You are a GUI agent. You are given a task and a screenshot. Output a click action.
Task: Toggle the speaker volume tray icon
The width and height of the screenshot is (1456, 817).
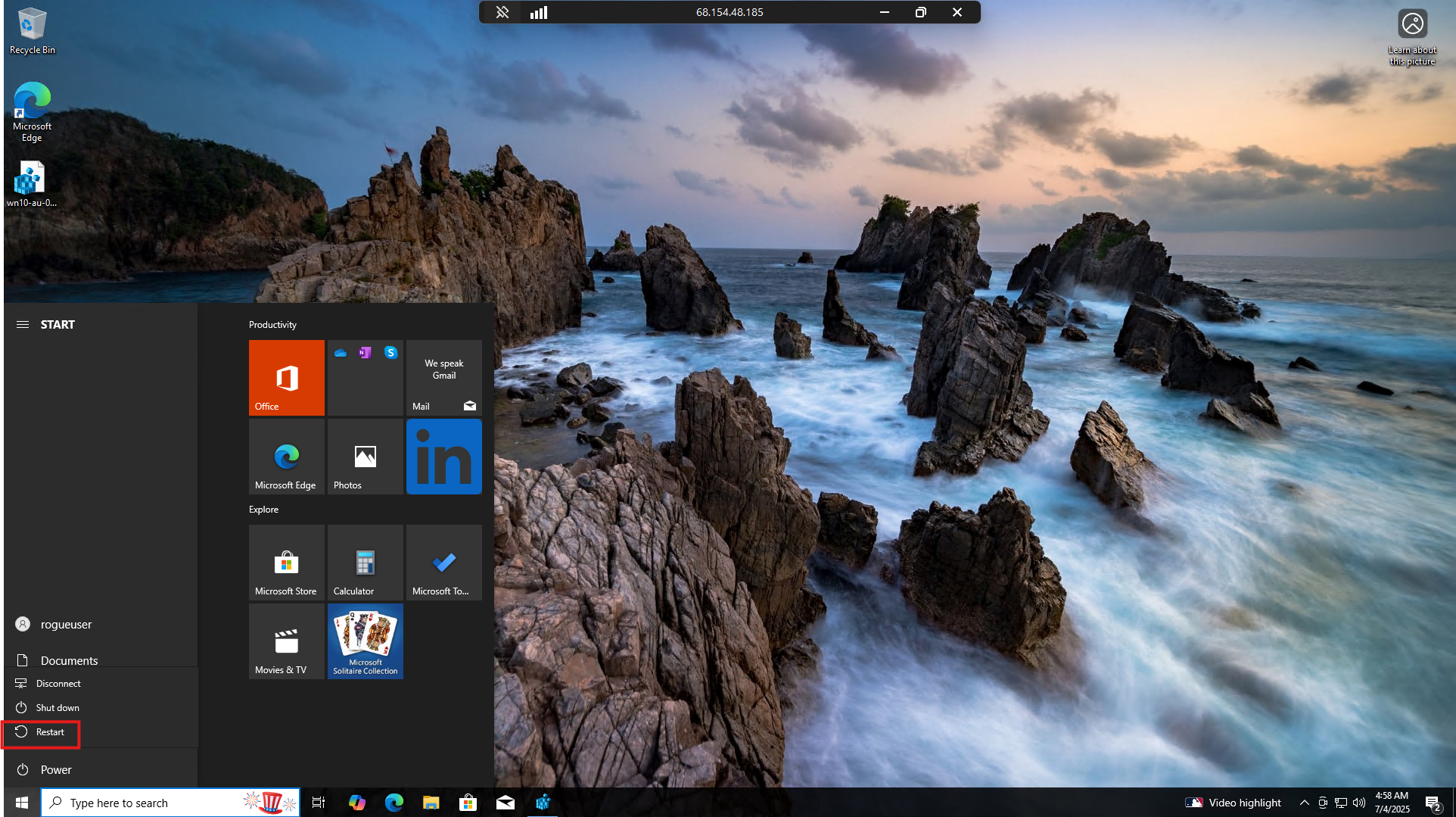(1359, 803)
